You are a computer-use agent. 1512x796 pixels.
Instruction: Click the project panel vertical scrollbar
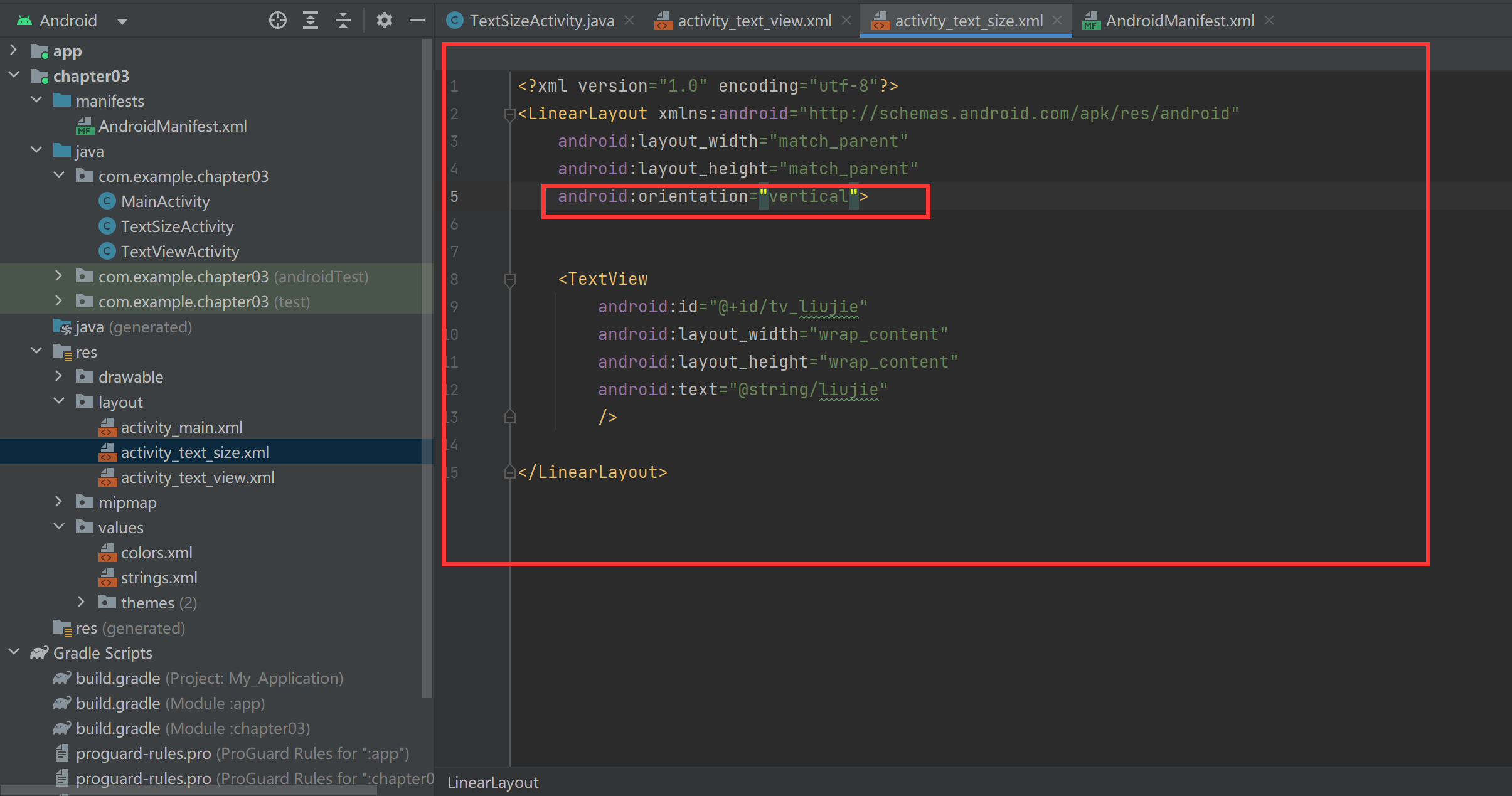point(427,367)
